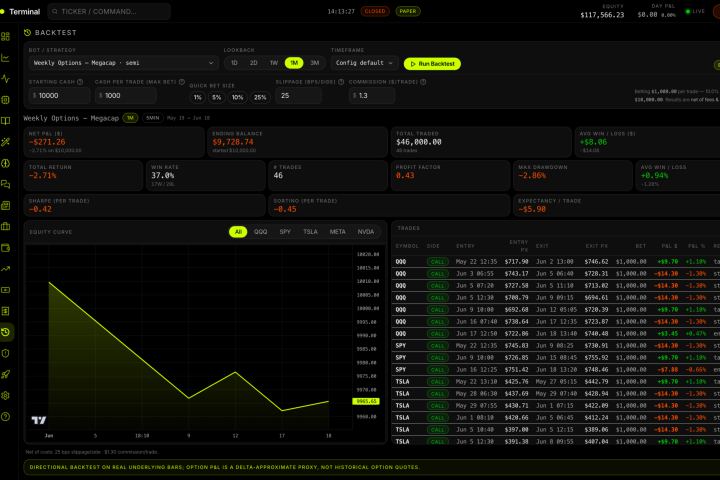The width and height of the screenshot is (720, 480).
Task: Open the settings gear icon in sidebar
Action: (6, 395)
